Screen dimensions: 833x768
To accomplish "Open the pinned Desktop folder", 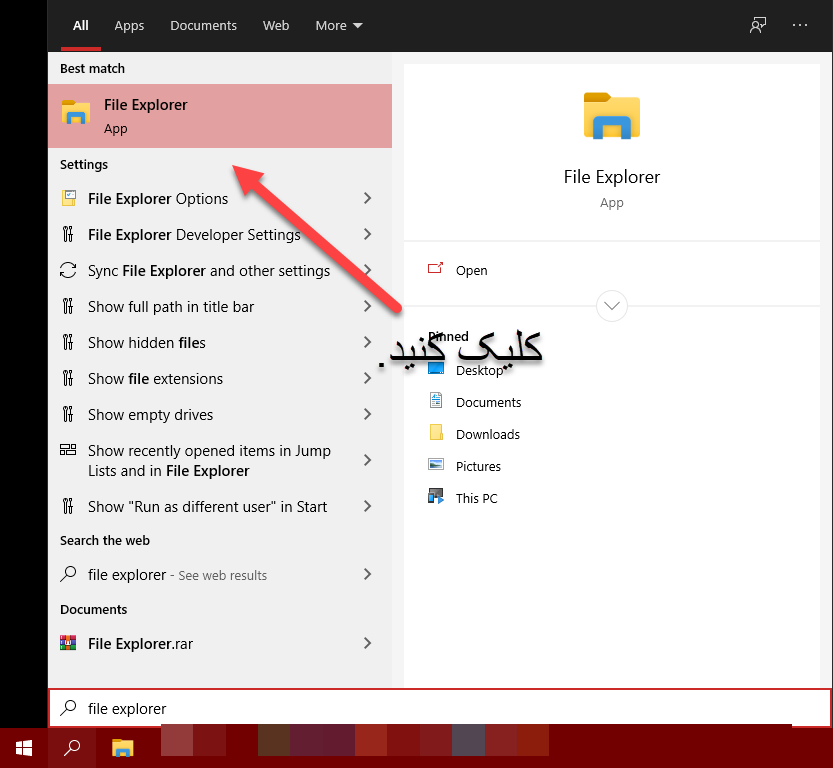I will 479,370.
